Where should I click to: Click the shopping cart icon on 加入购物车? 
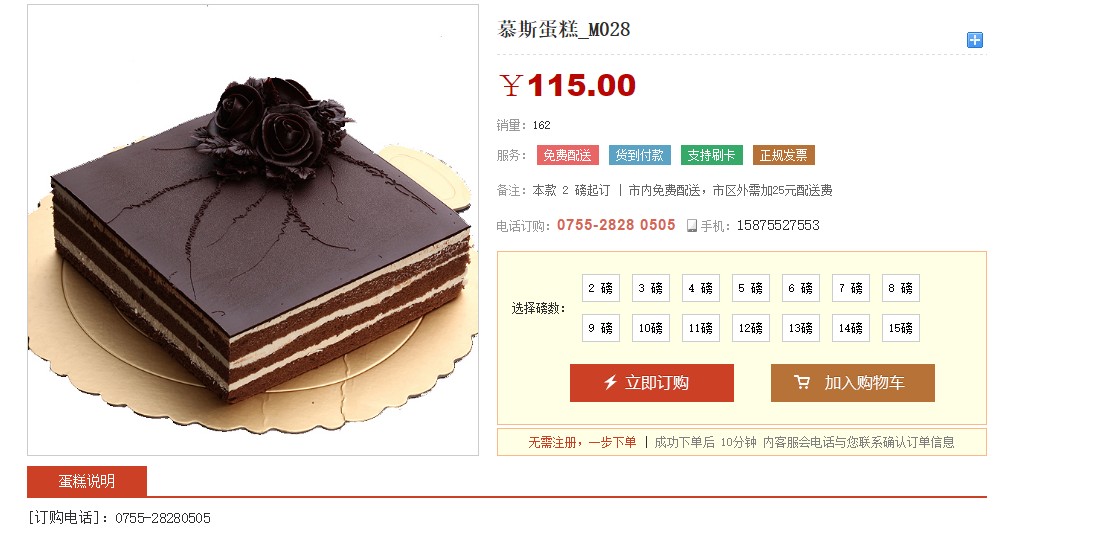pos(802,382)
